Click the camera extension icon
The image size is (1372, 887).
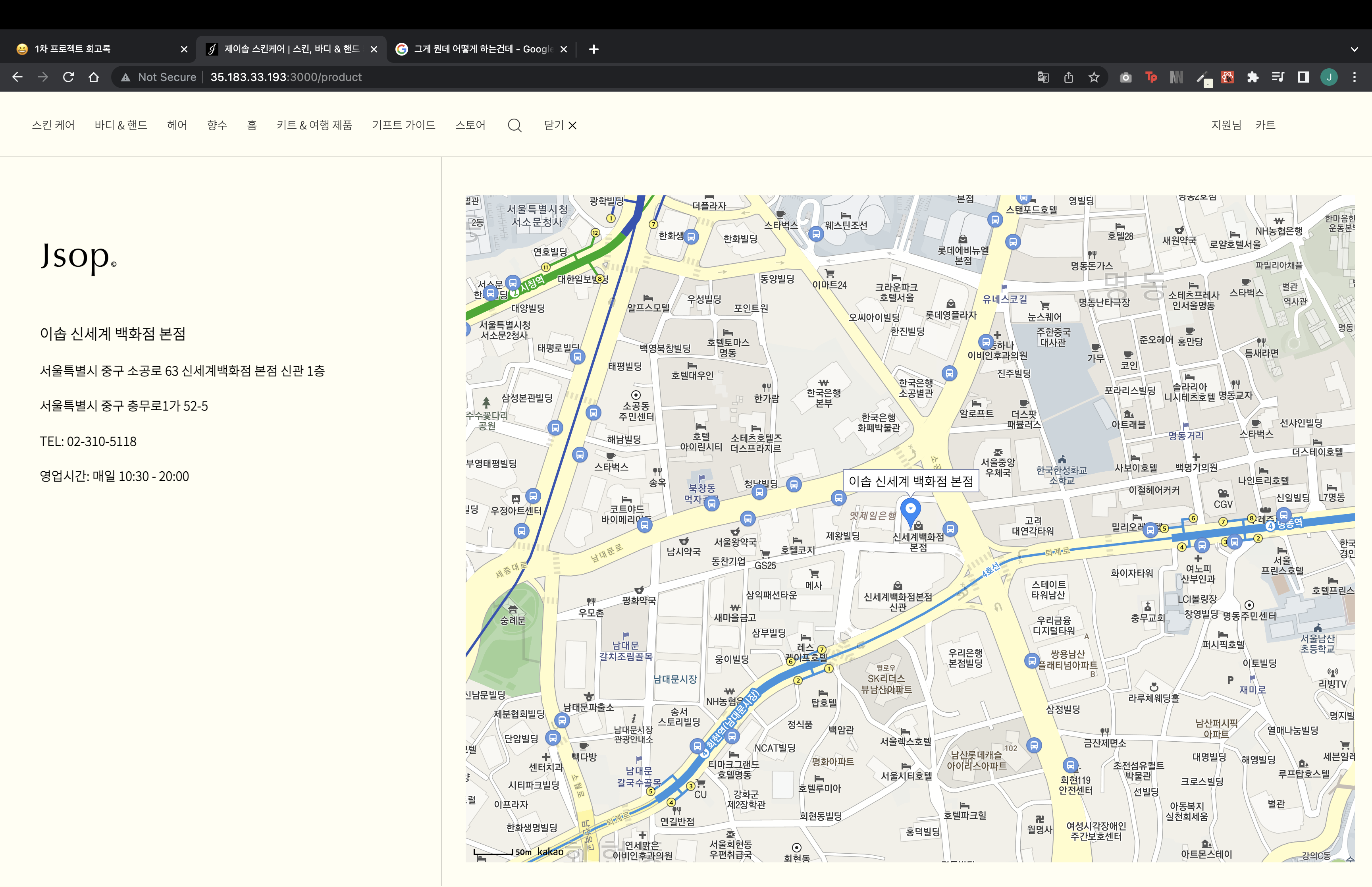pyautogui.click(x=1125, y=77)
